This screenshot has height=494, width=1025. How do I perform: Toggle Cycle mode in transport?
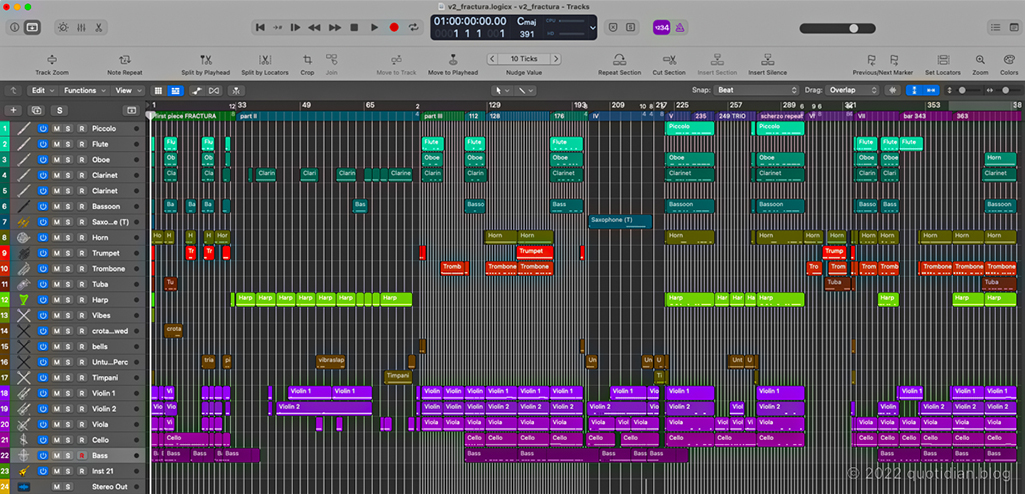point(413,27)
